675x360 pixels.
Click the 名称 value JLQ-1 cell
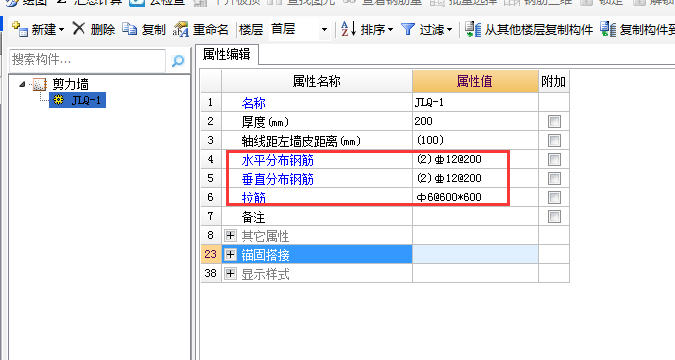pos(475,102)
